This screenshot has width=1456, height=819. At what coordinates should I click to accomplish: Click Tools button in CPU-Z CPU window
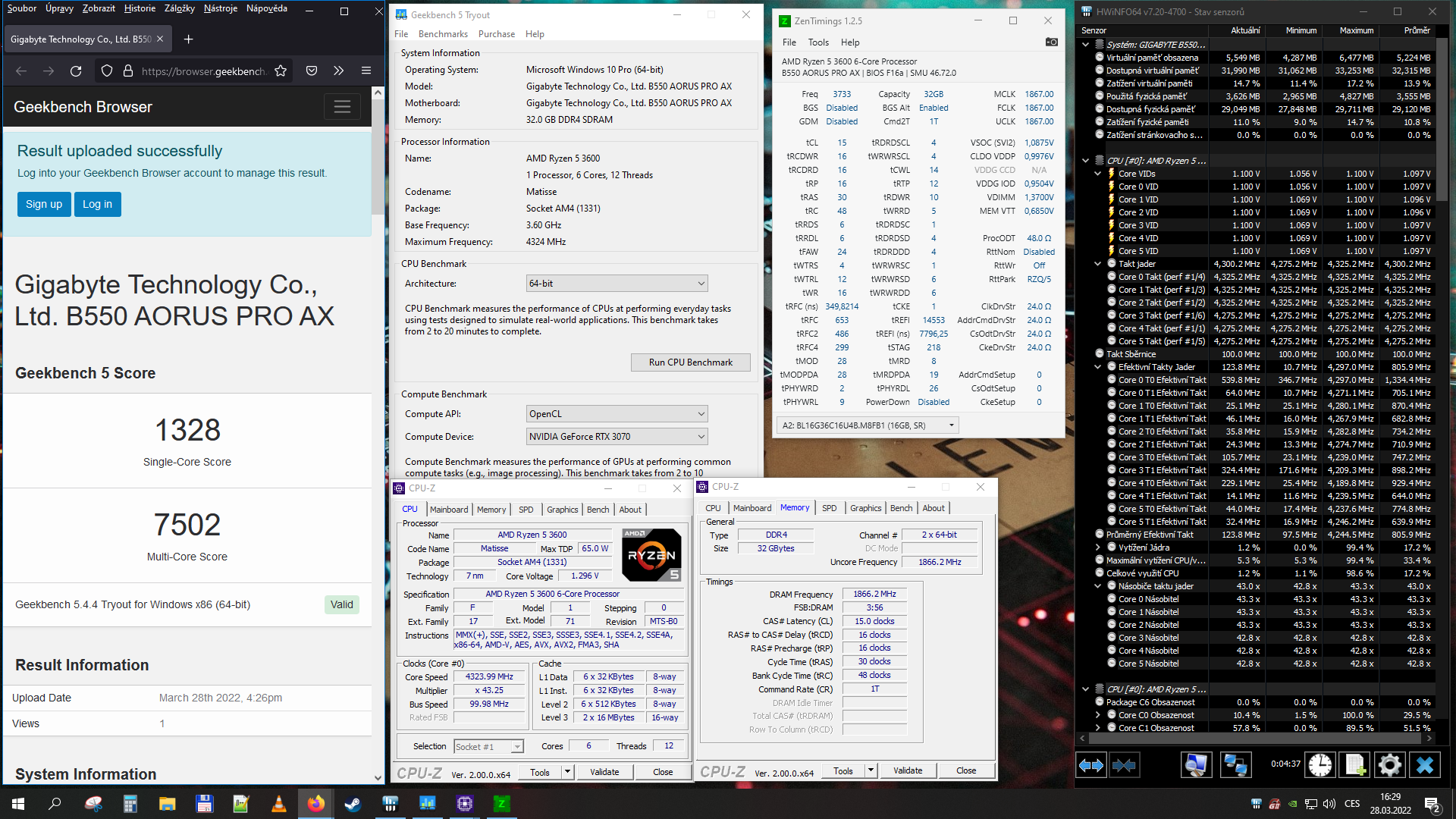click(540, 772)
